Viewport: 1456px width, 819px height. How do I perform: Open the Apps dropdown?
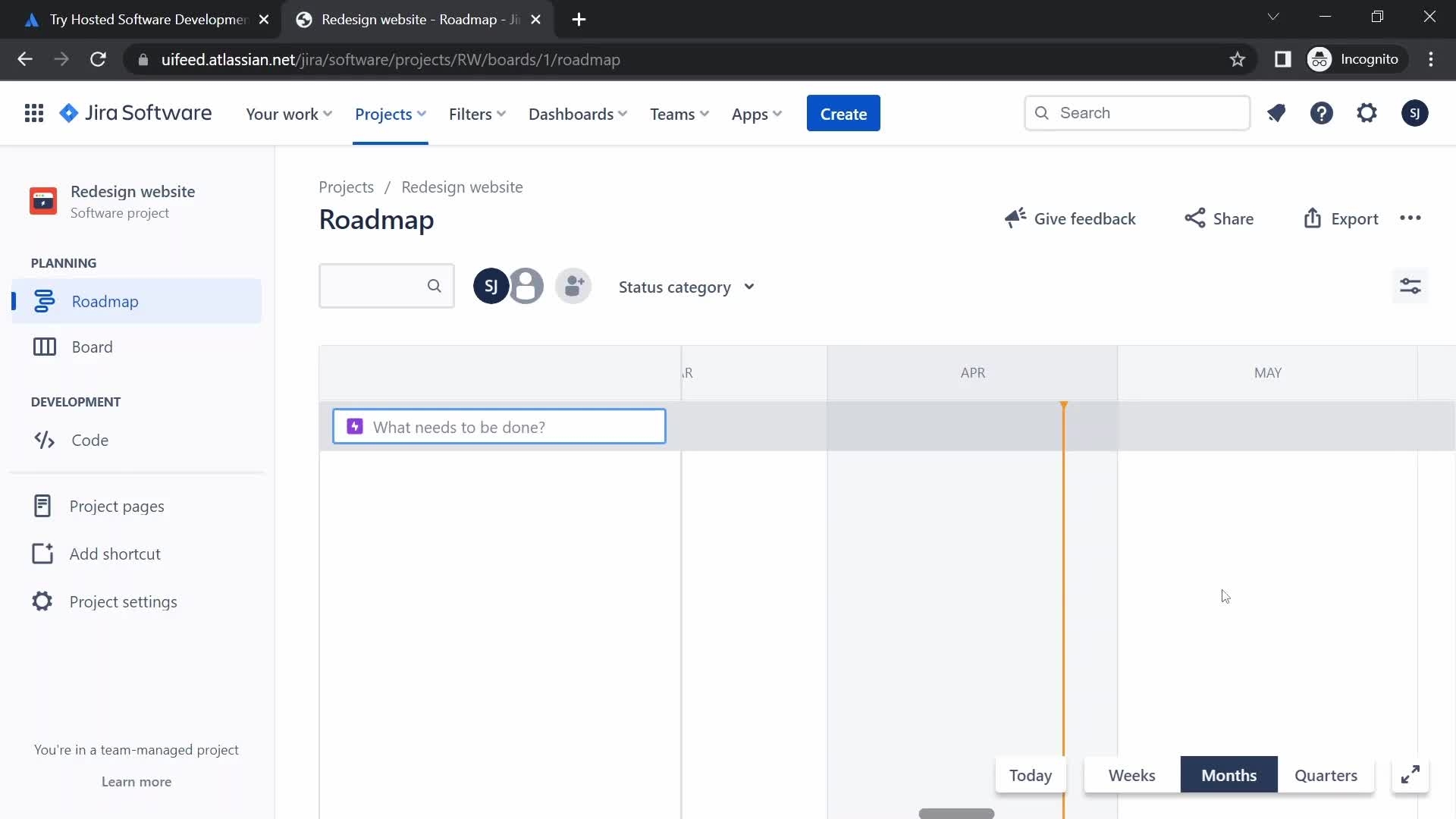click(756, 114)
